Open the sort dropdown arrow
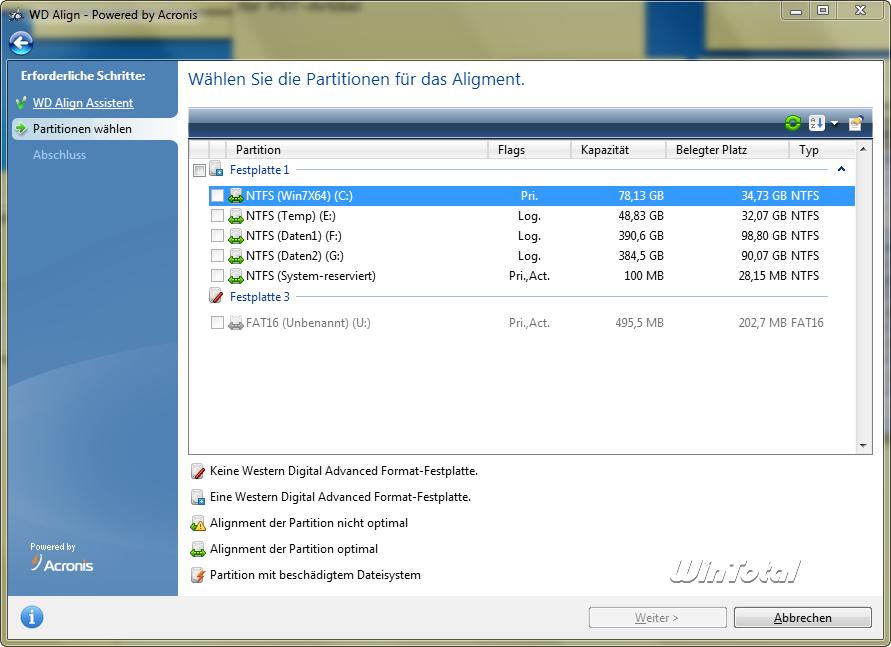Image resolution: width=891 pixels, height=647 pixels. (834, 123)
